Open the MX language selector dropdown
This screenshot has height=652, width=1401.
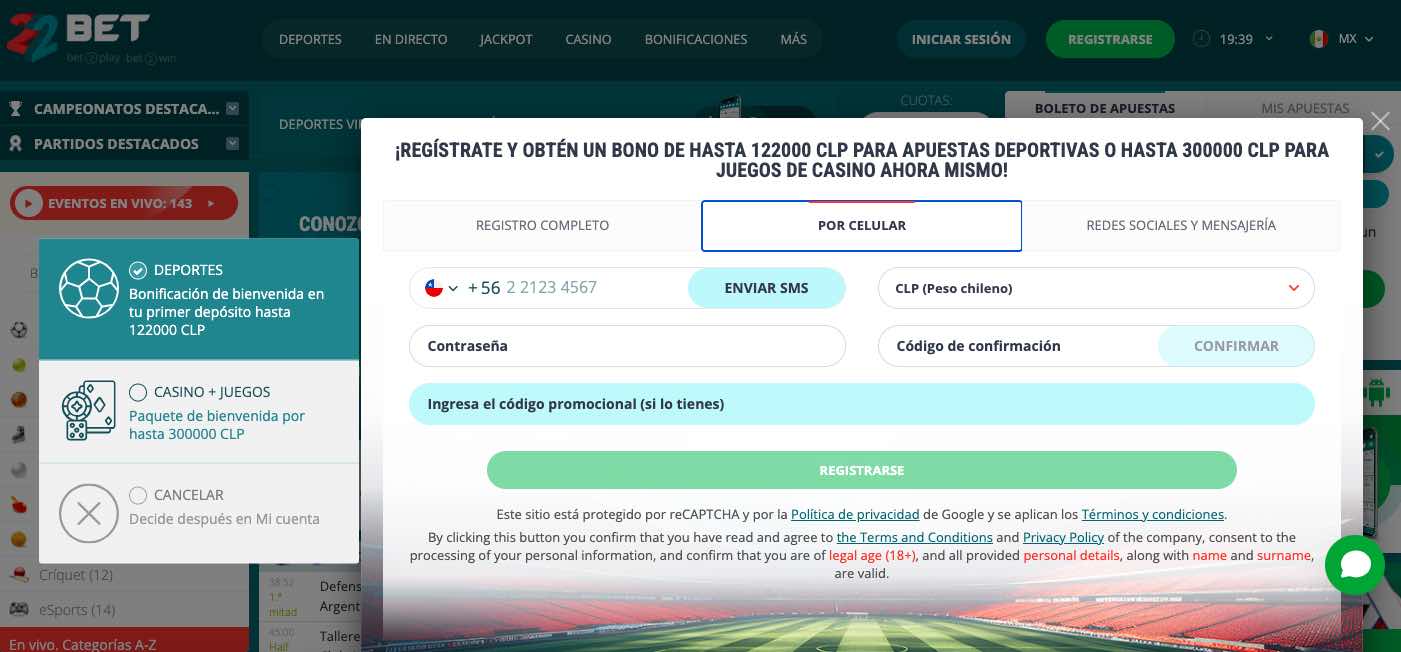point(1341,39)
